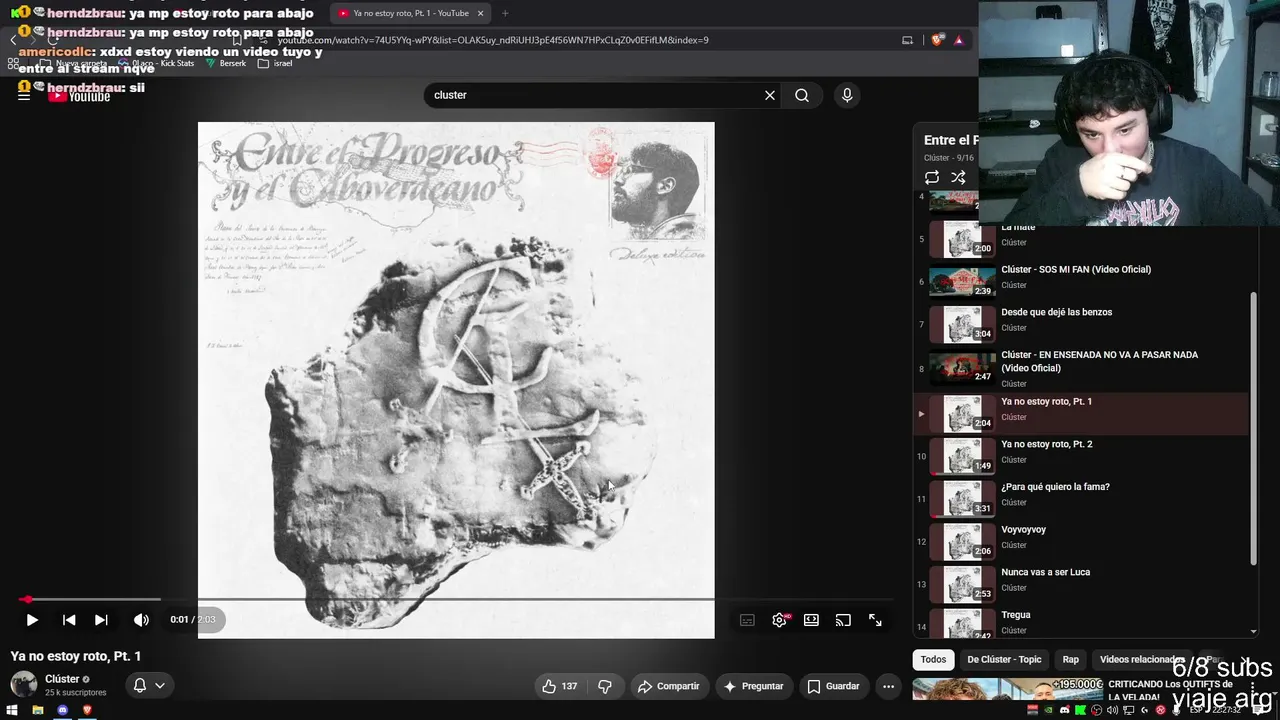The image size is (1280, 720).
Task: Select the 'Videos relacionados' chip
Action: click(1141, 659)
